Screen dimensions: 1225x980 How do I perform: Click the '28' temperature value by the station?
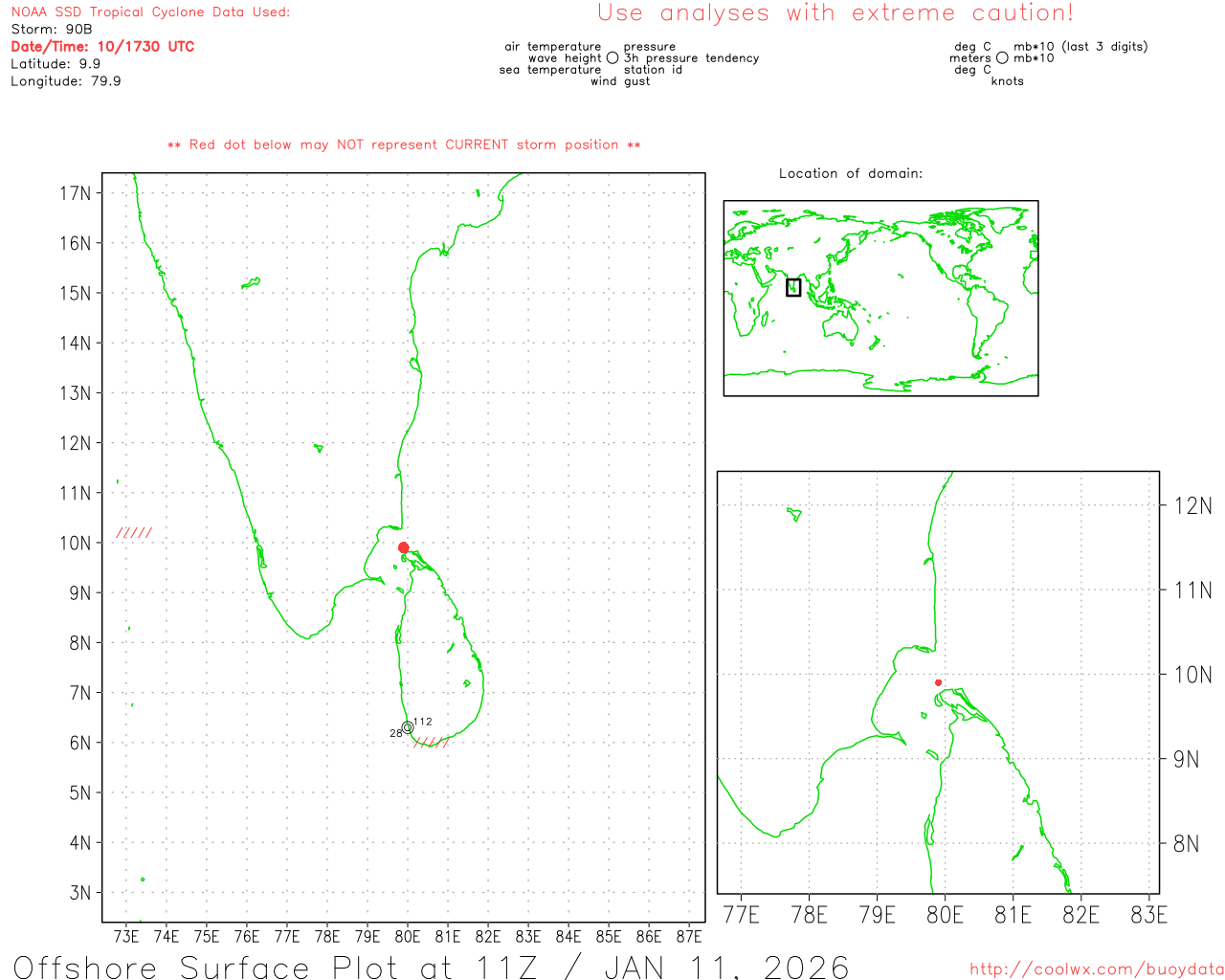click(396, 734)
